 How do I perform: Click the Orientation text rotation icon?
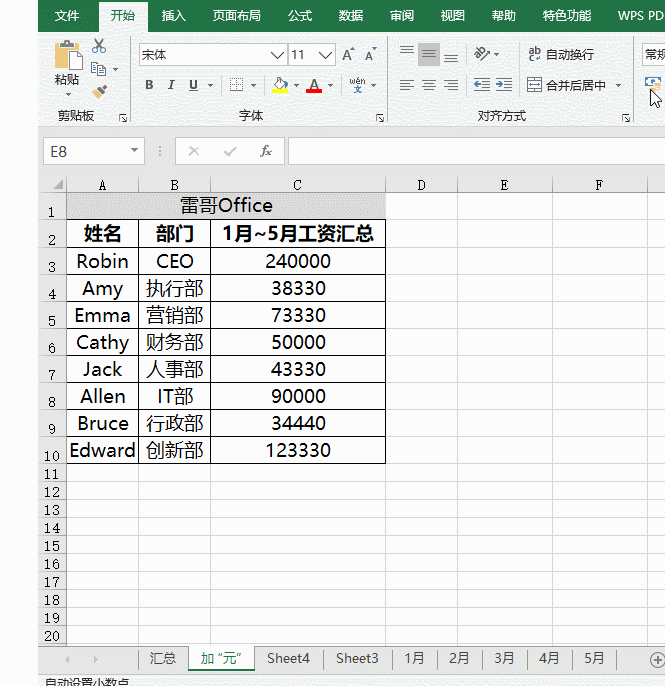[482, 54]
